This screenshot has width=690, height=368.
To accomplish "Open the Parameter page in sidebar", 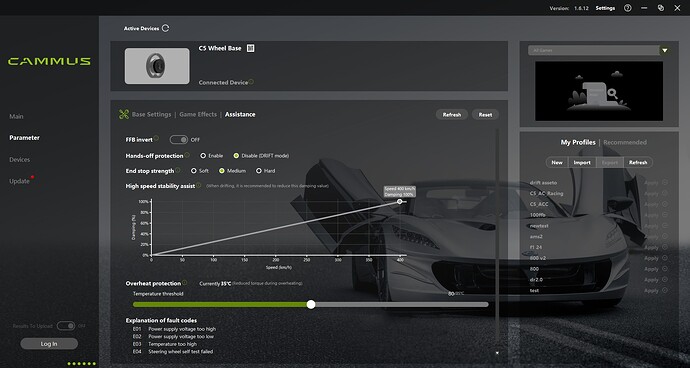I will 25,138.
